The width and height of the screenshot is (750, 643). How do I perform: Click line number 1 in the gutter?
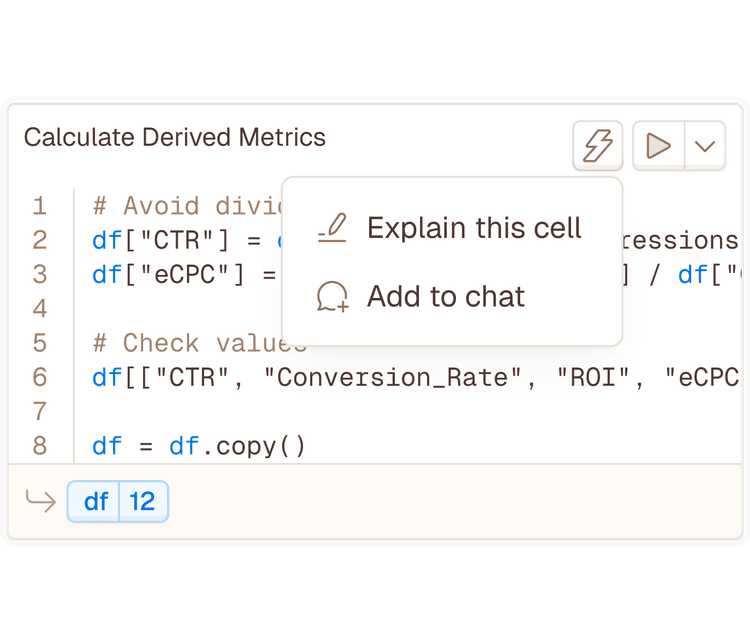(x=40, y=206)
